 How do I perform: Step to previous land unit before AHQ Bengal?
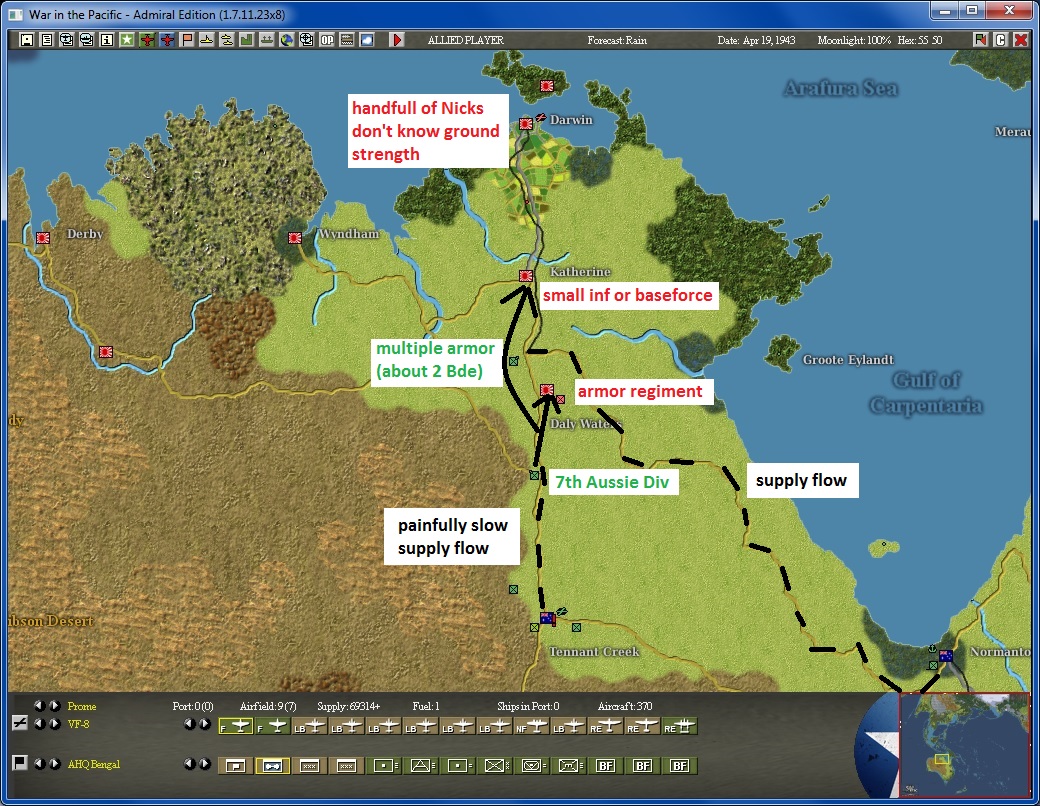40,764
